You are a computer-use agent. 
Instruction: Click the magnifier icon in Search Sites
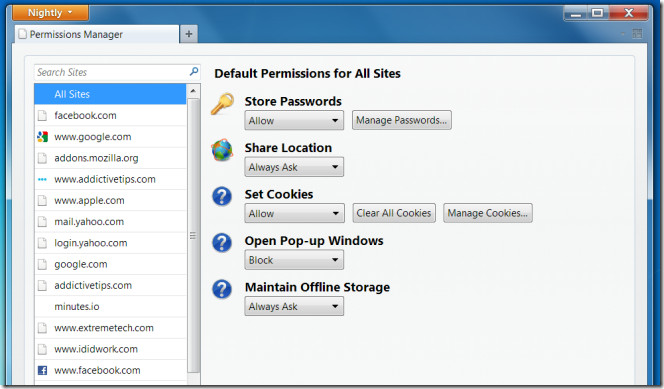[194, 72]
